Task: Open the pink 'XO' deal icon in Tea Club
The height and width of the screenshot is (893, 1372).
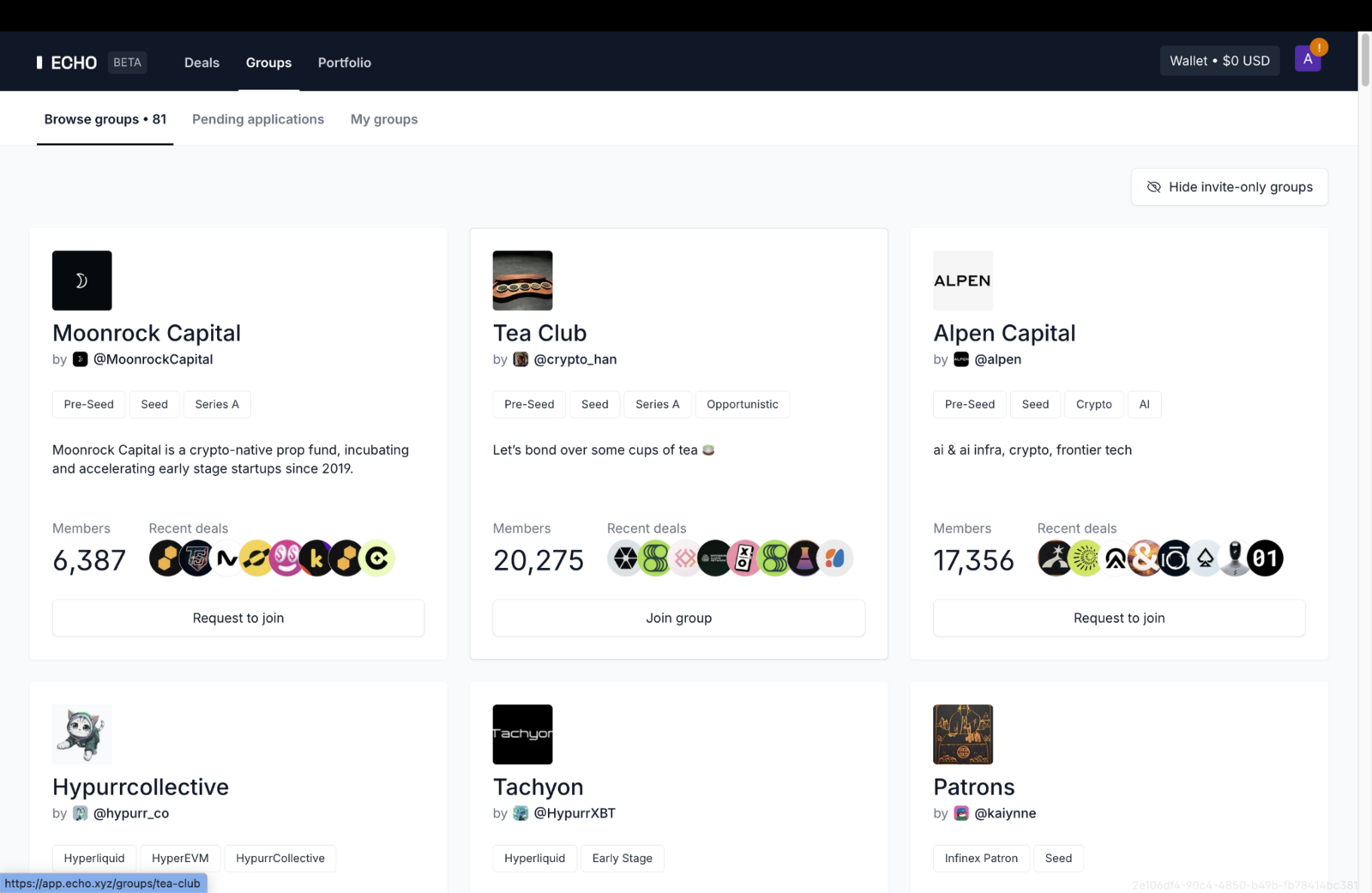Action: [744, 558]
